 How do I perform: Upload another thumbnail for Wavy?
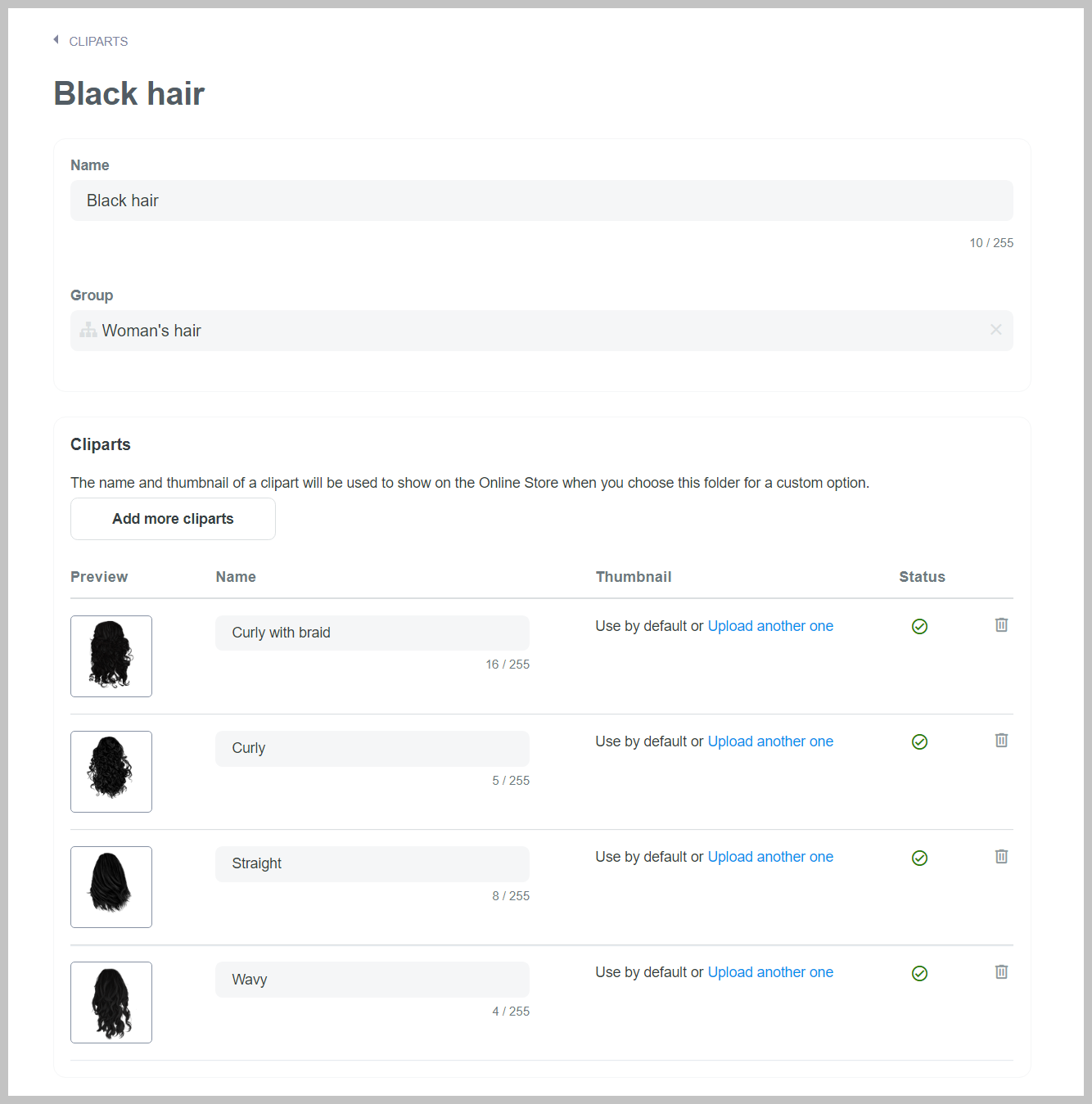[x=770, y=972]
